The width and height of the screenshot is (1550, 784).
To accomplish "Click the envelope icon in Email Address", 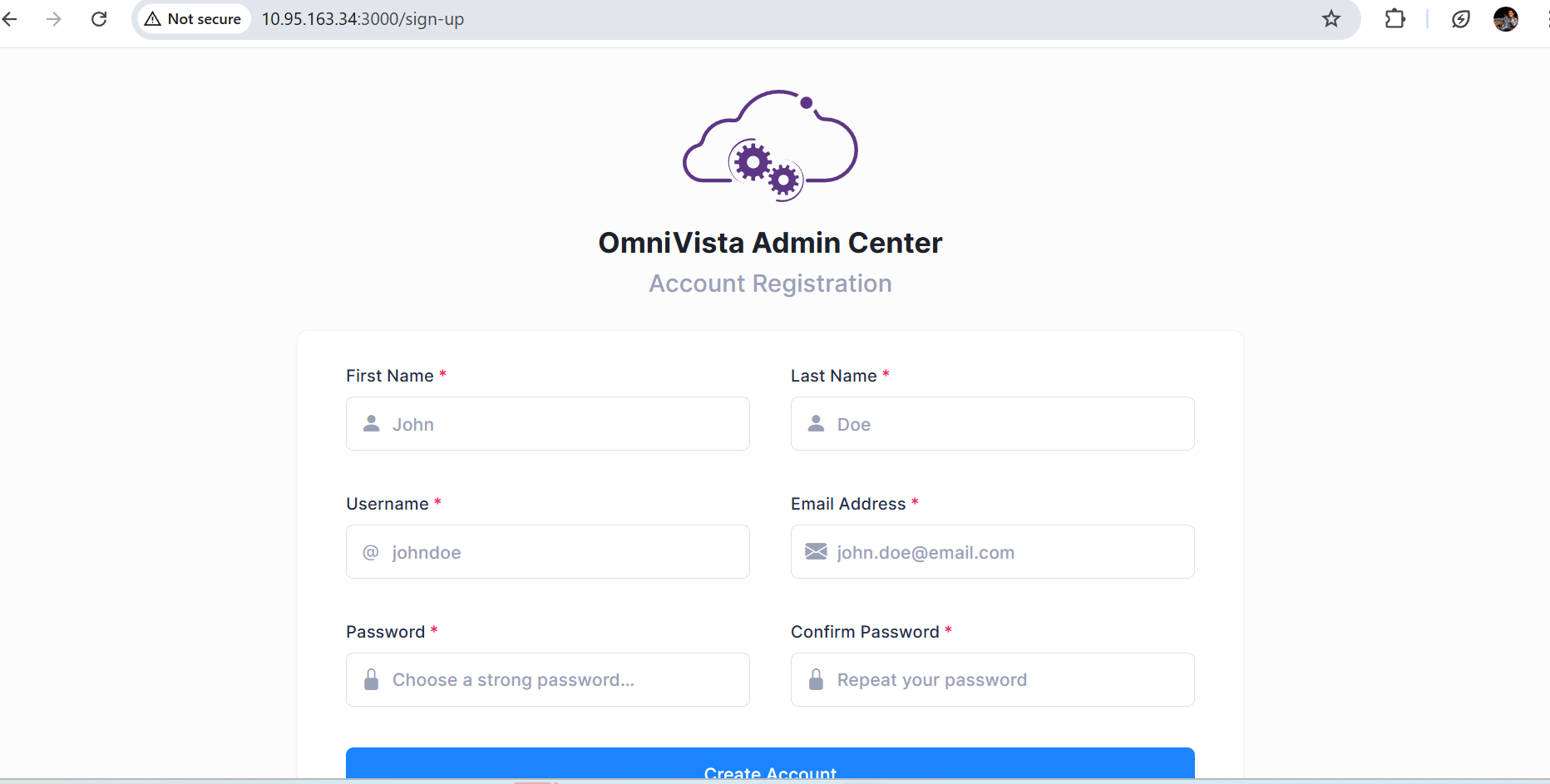I will [817, 551].
